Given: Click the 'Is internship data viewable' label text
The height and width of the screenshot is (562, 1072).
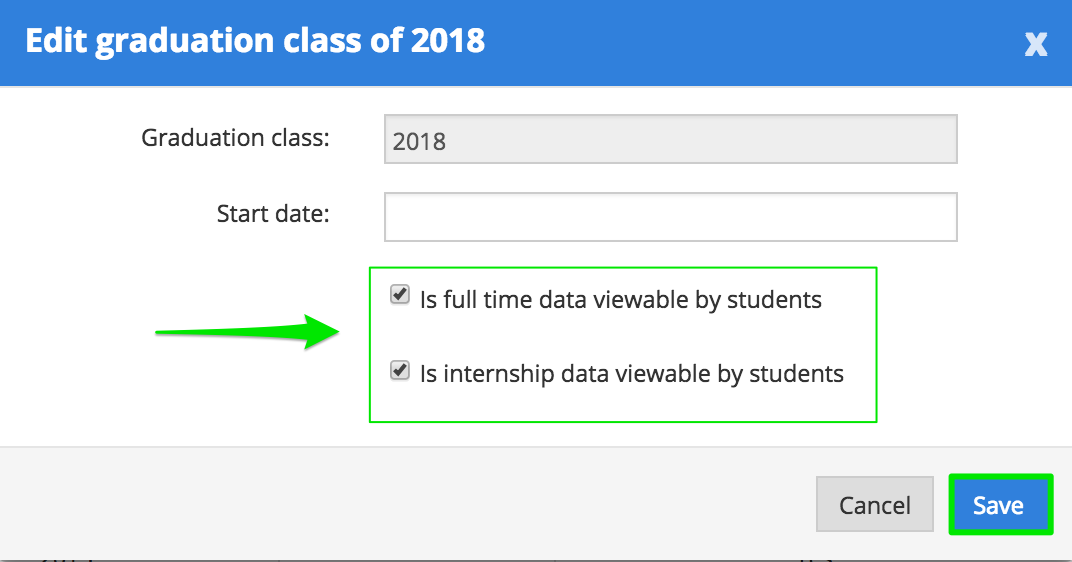Looking at the screenshot, I should [x=631, y=374].
